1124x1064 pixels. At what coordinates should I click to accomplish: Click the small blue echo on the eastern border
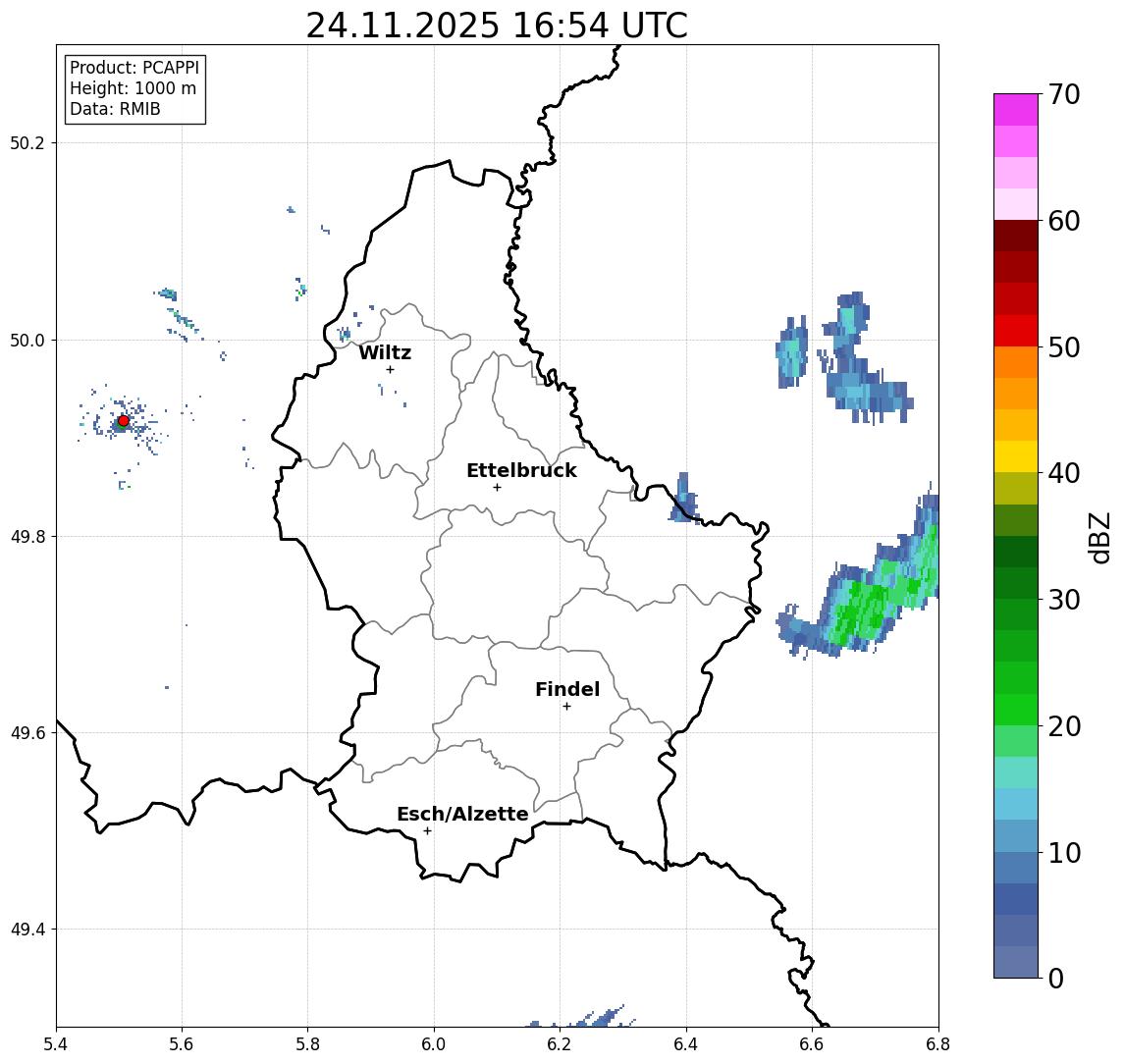click(x=684, y=500)
